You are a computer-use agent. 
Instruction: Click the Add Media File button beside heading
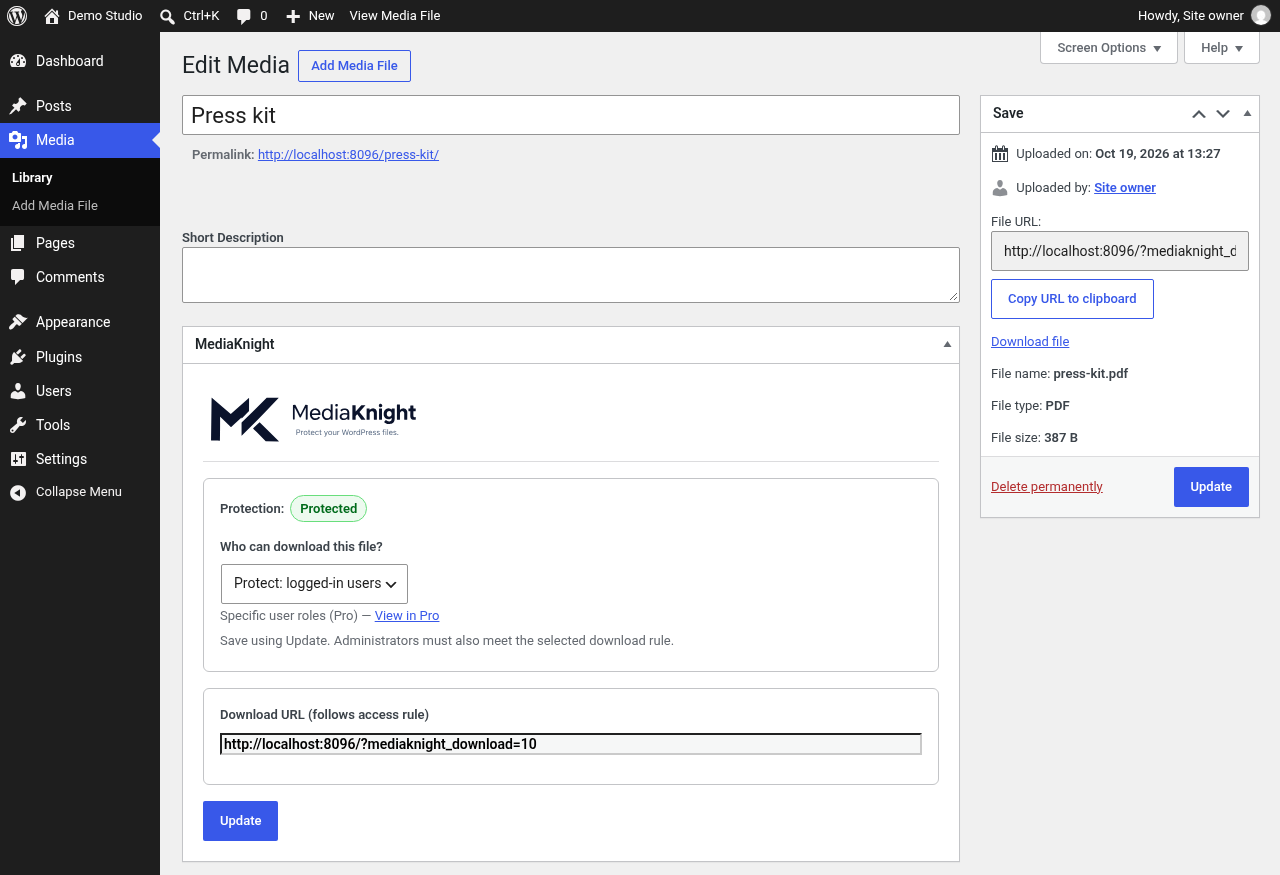[x=354, y=66]
